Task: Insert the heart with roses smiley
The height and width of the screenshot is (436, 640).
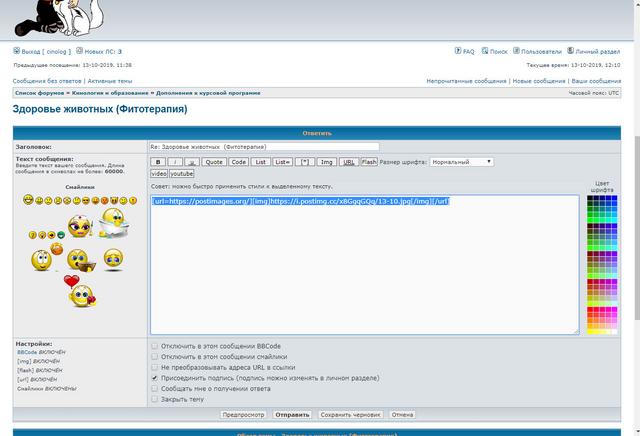Action: (x=80, y=291)
